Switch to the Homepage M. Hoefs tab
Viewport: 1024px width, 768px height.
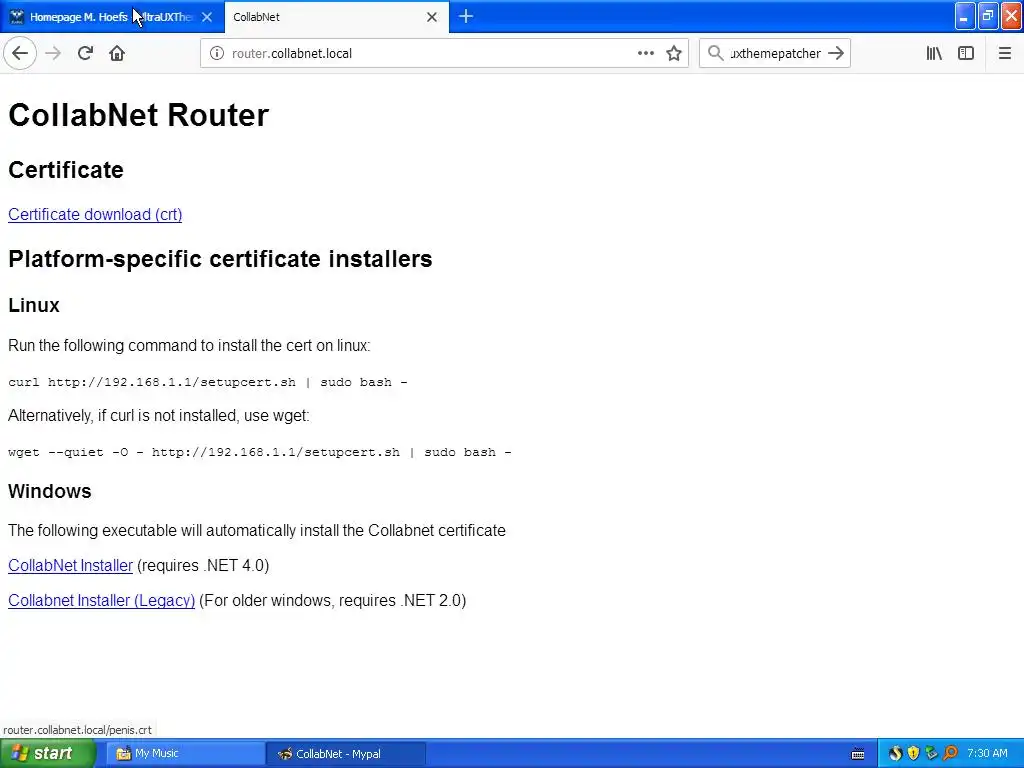[x=112, y=17]
